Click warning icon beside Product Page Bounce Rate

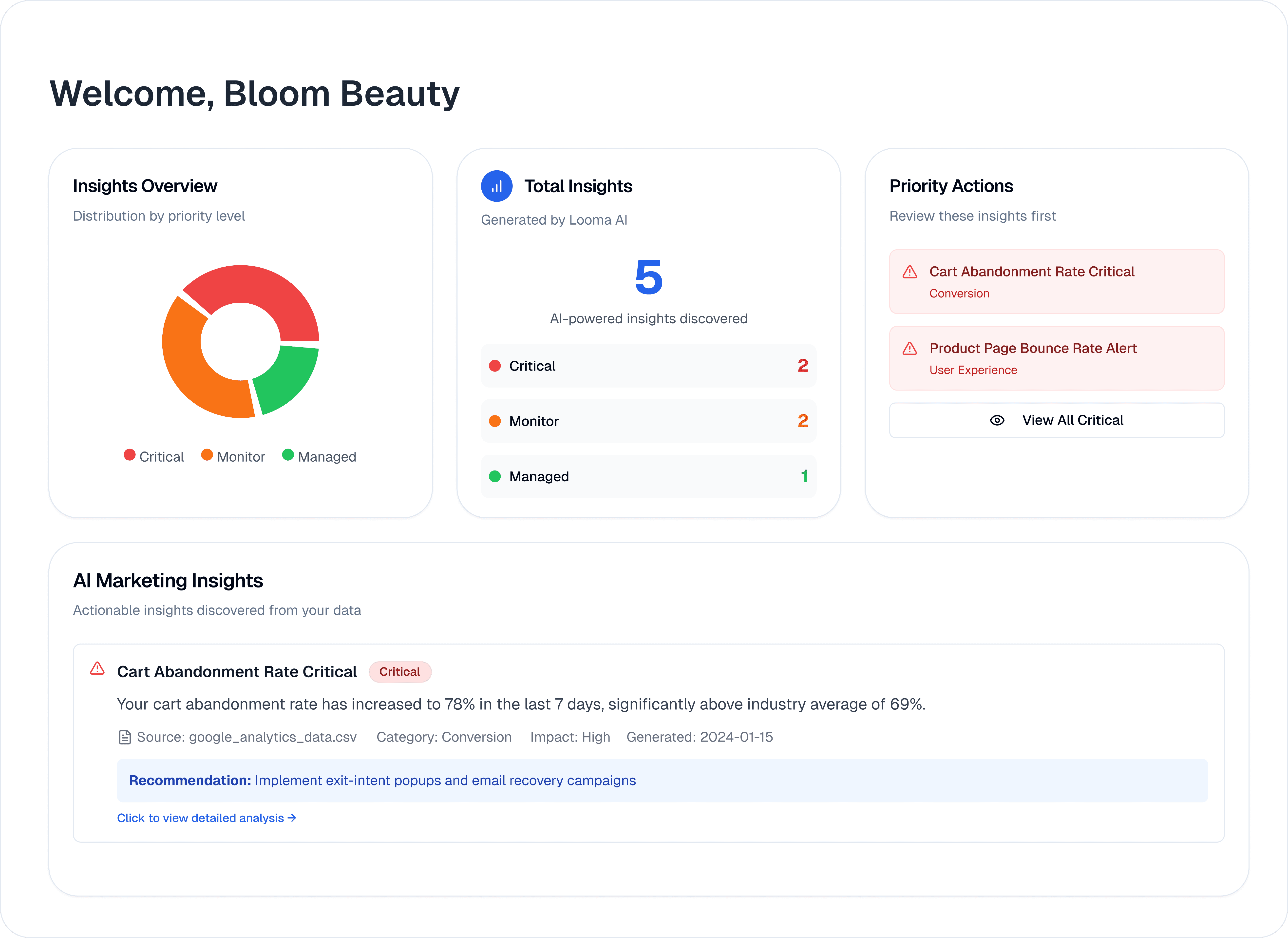pos(910,349)
